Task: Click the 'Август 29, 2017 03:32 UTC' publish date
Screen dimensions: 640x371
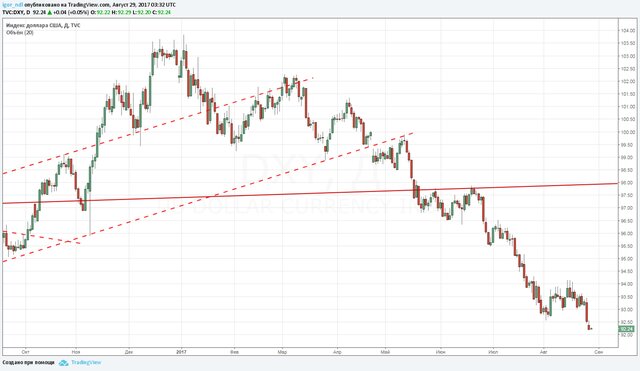Action: tap(144, 5)
